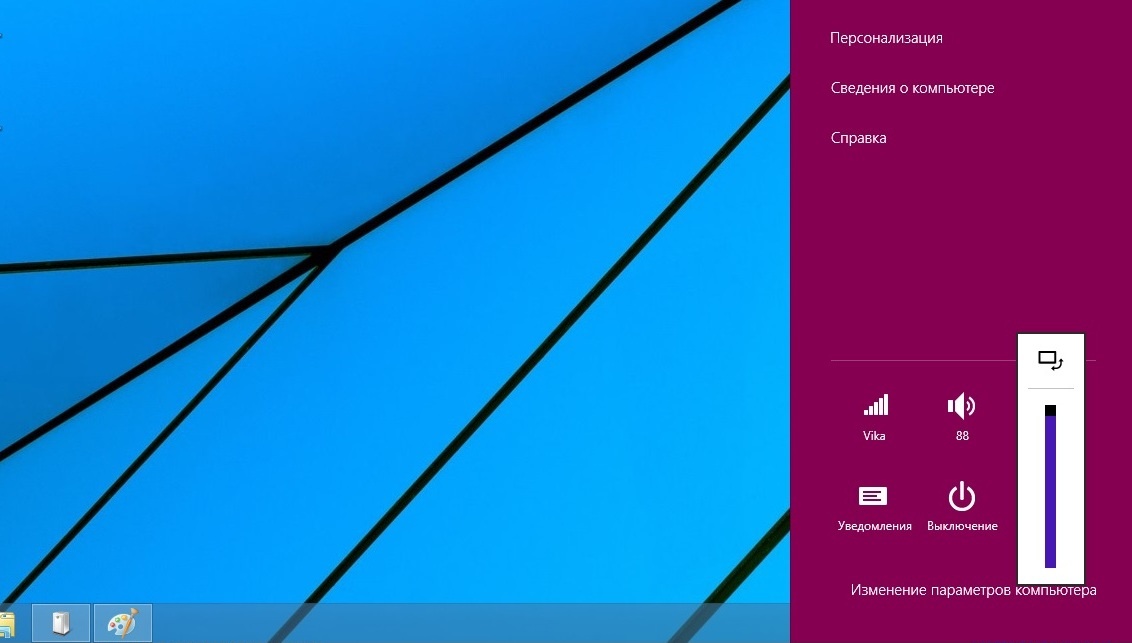Open the Vika network signal icon
This screenshot has width=1132, height=643.
click(875, 405)
